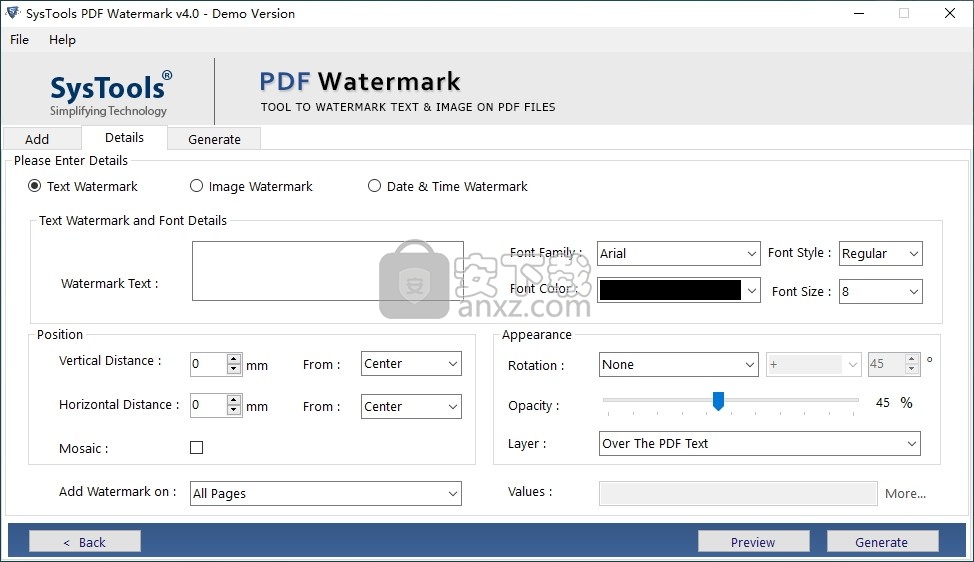Click the Back button
The width and height of the screenshot is (974, 562).
click(84, 542)
